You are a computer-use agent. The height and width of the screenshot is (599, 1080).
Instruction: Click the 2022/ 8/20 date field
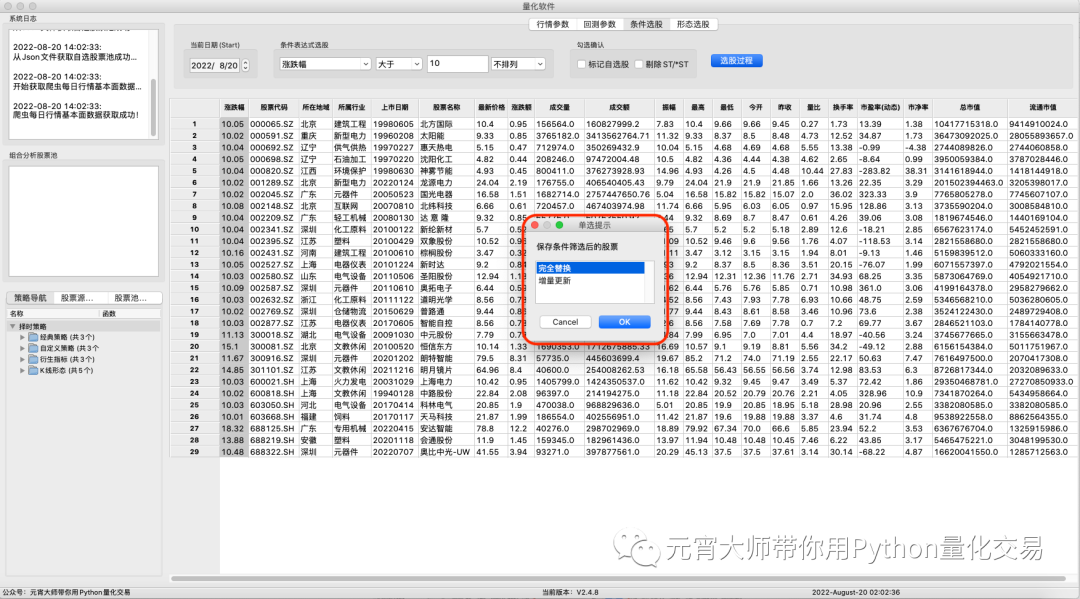coord(215,65)
